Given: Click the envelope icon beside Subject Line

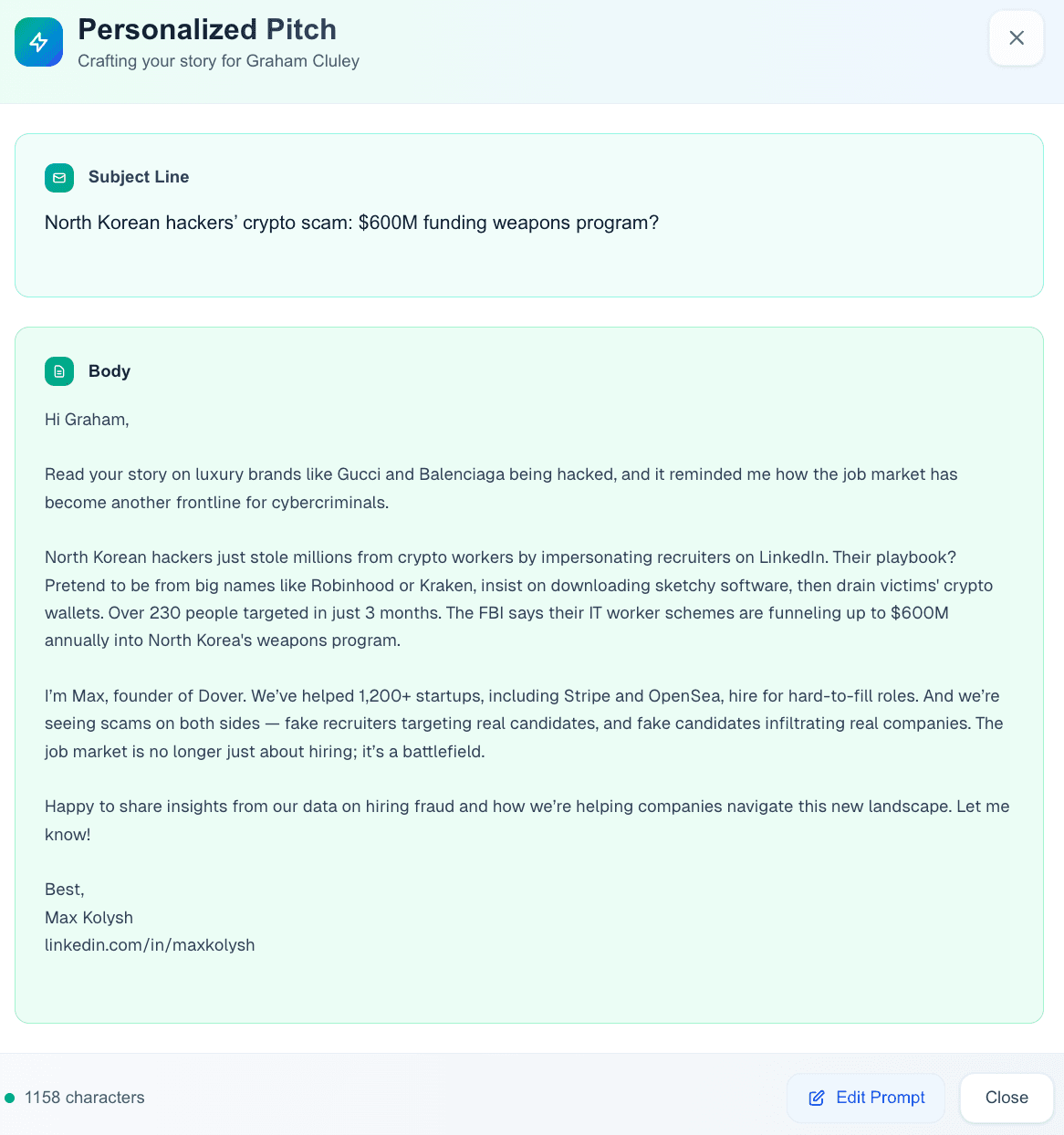Looking at the screenshot, I should pyautogui.click(x=59, y=178).
